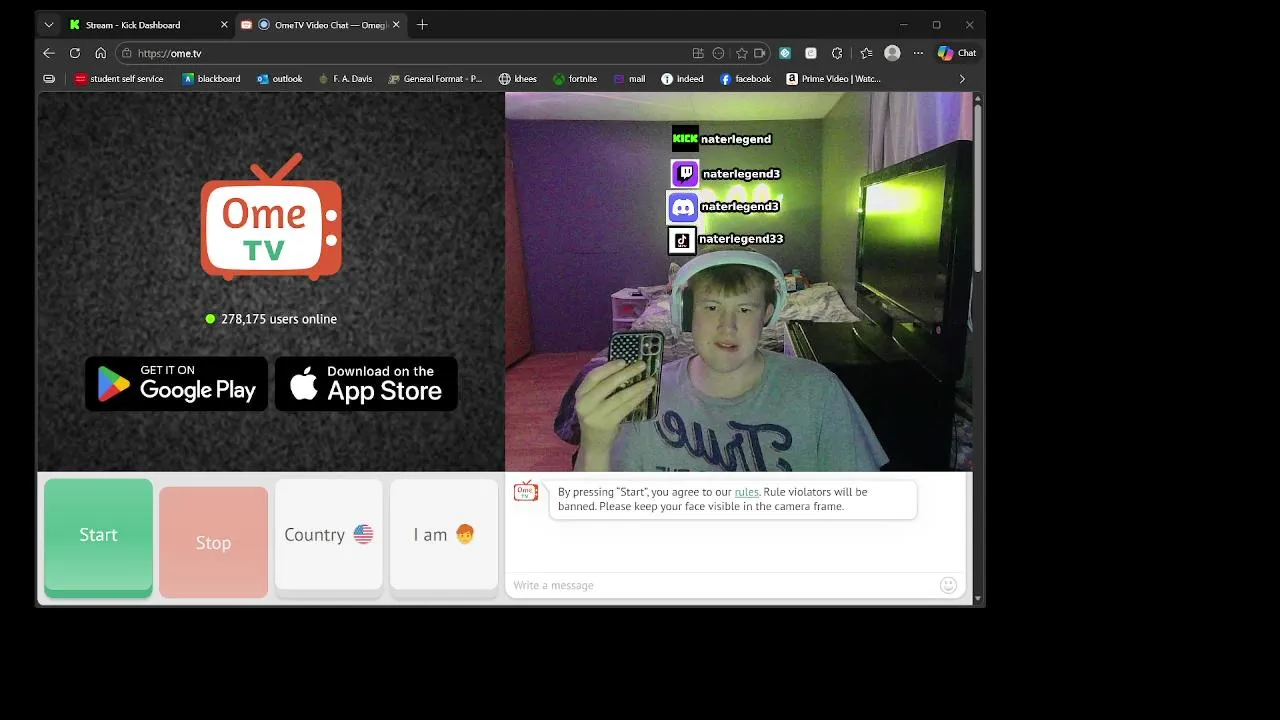Viewport: 1280px width, 720px height.
Task: Open the favorites list icon
Action: pos(866,53)
